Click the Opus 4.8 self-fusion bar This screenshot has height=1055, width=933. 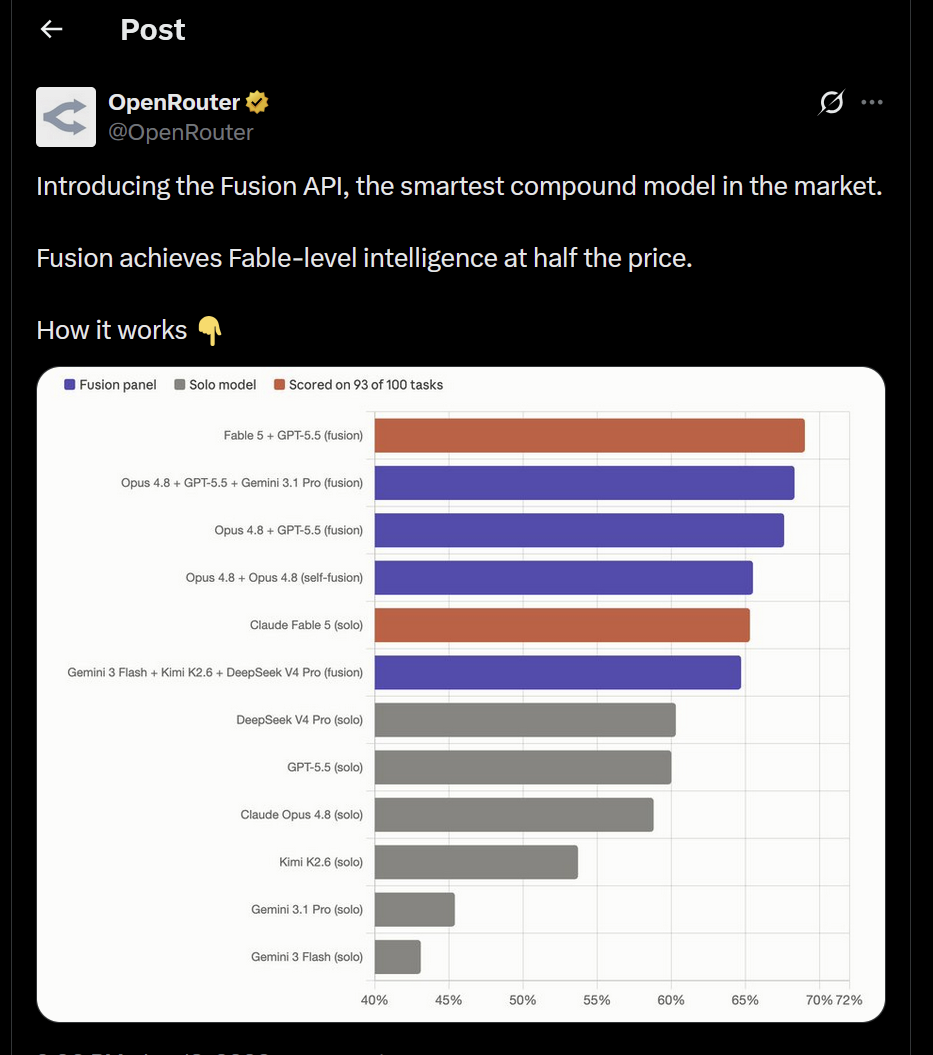click(x=564, y=578)
